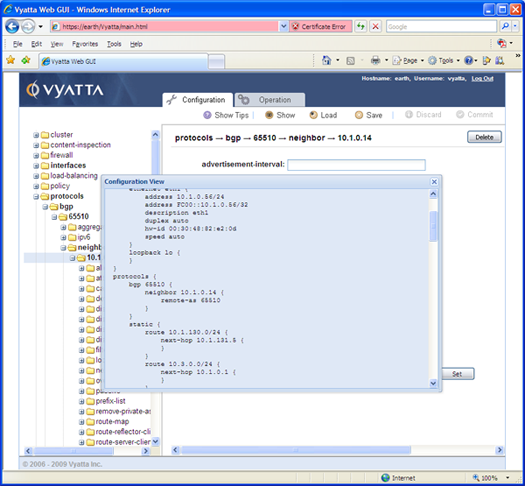Go back with the browser Back arrow
Image resolution: width=525 pixels, height=486 pixels.
tap(12, 26)
